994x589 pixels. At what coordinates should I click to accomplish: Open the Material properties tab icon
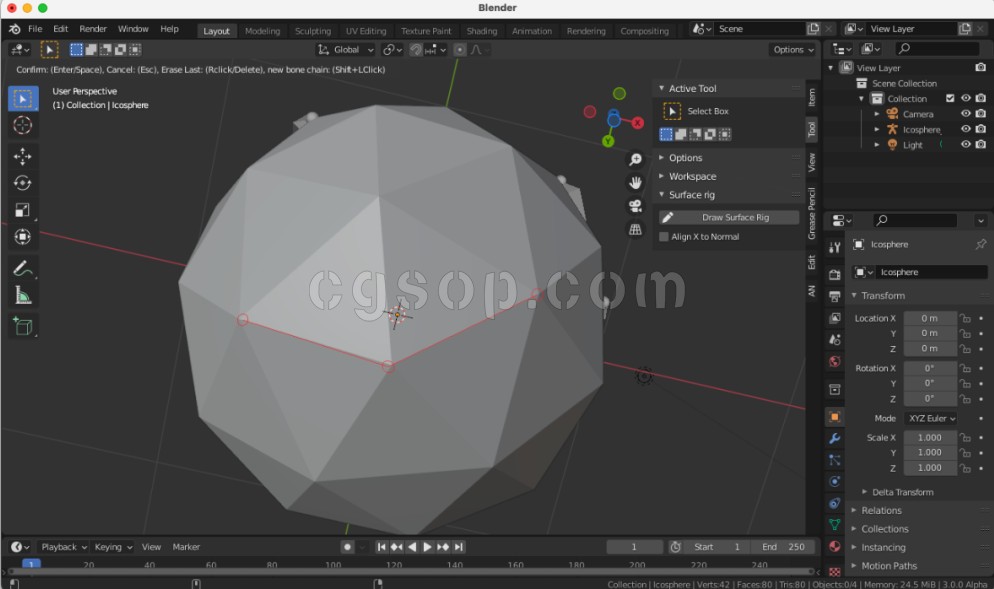click(835, 547)
